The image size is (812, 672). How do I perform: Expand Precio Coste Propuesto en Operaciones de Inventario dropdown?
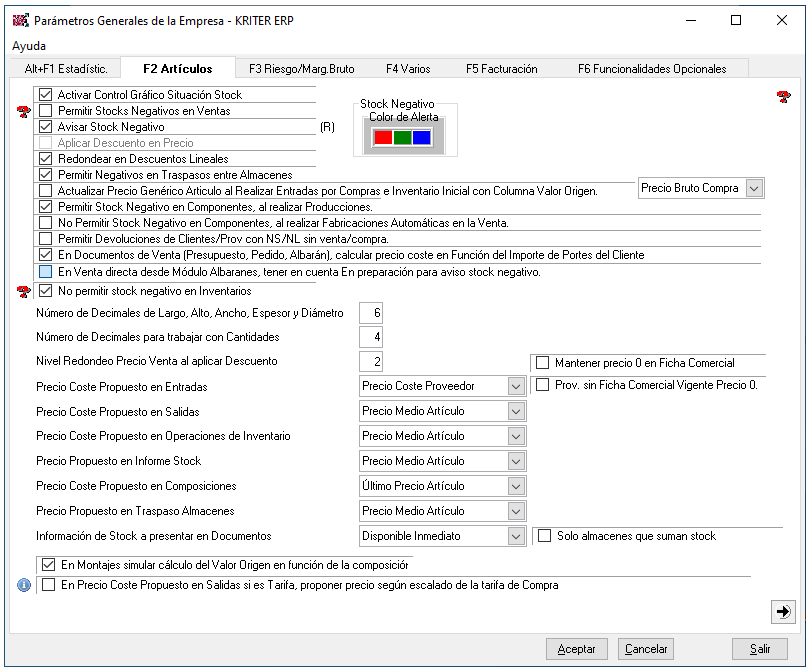tap(516, 436)
